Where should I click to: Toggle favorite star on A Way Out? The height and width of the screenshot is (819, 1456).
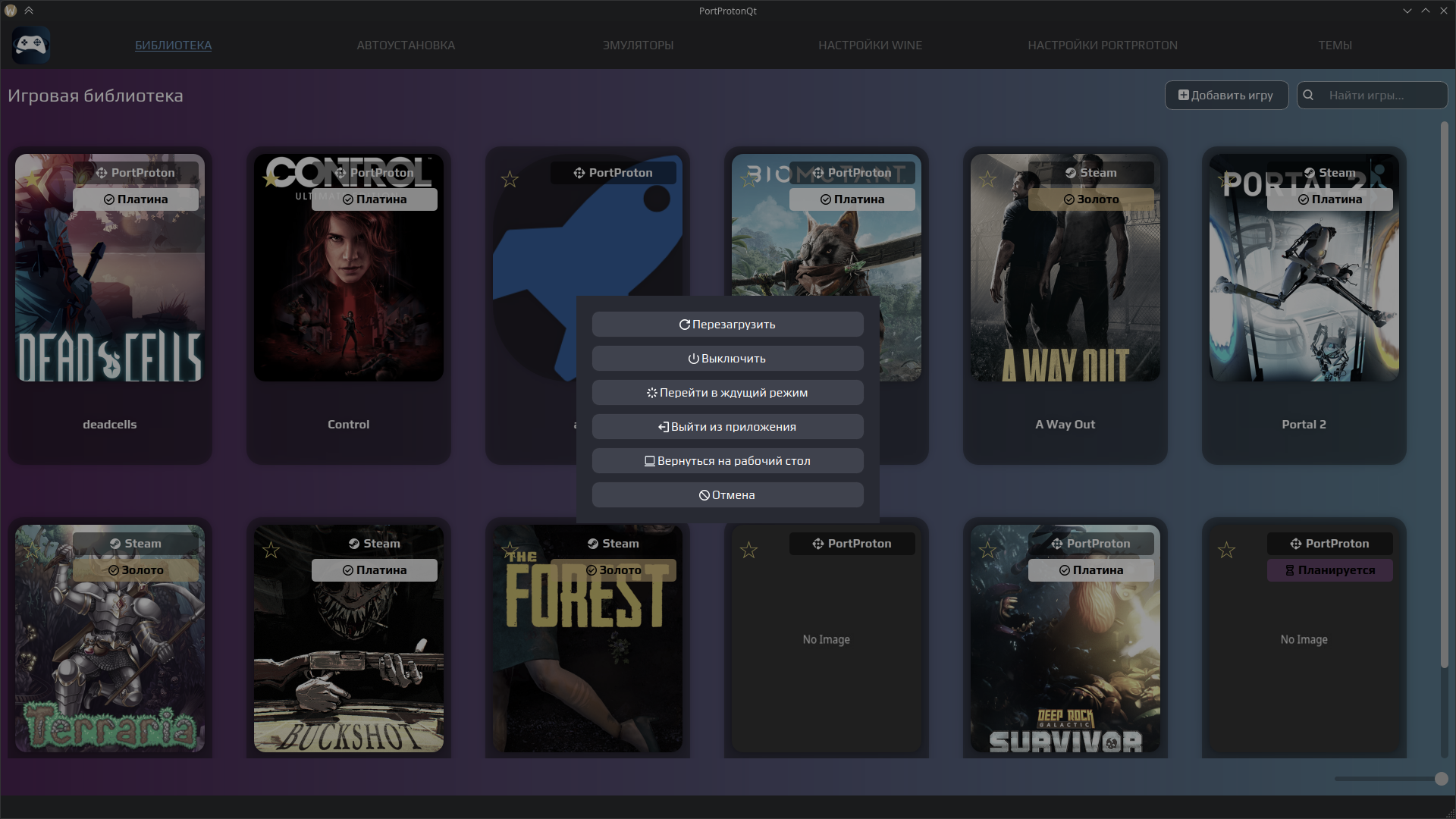987,180
